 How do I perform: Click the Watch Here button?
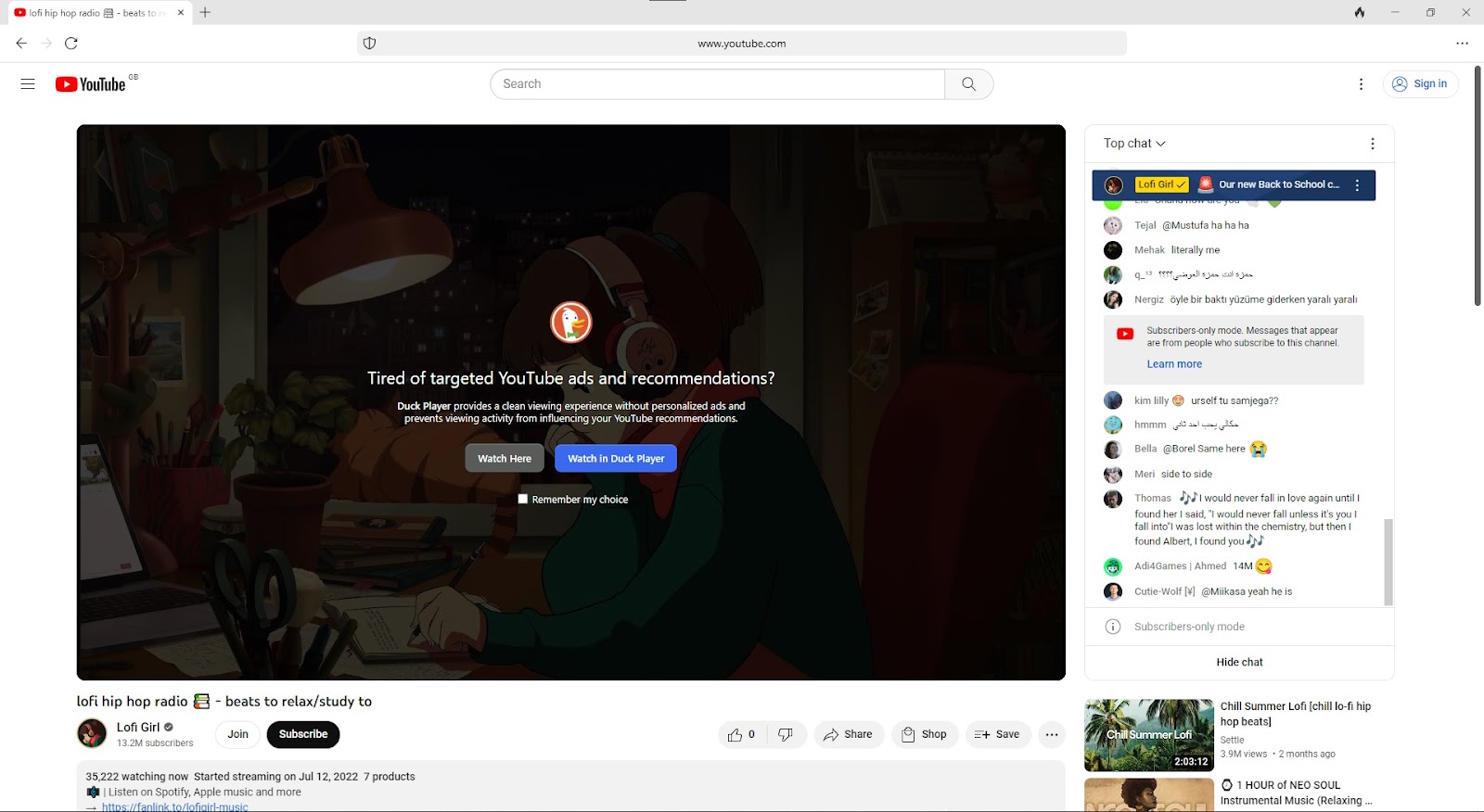point(505,458)
